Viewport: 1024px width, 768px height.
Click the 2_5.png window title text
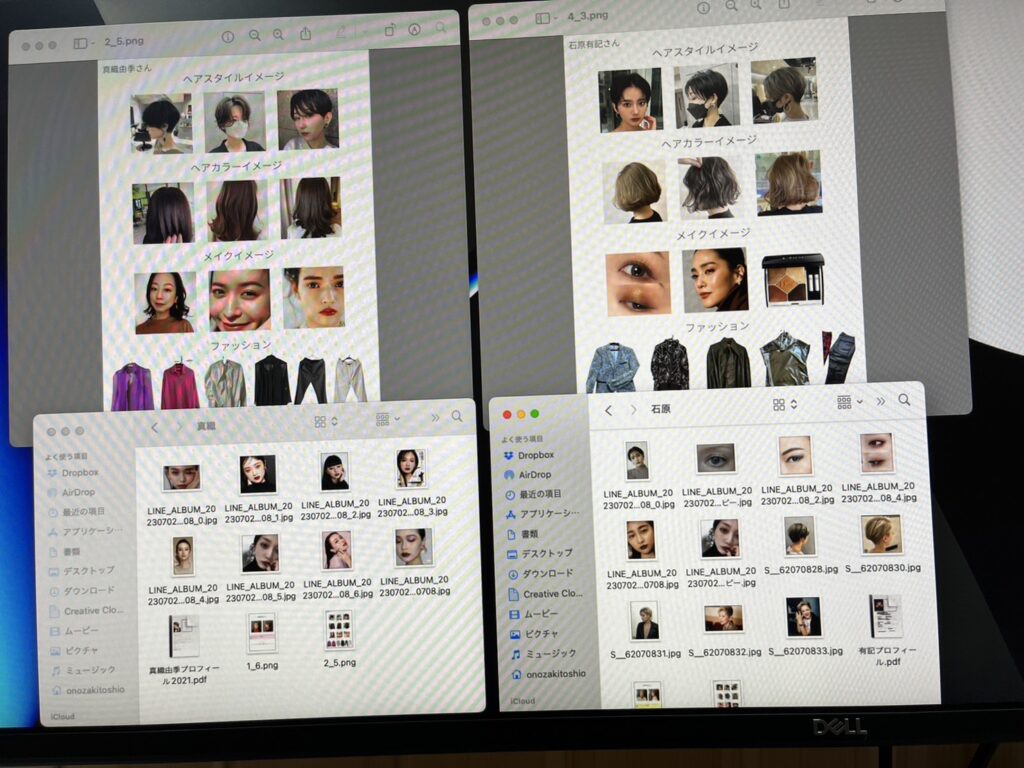pyautogui.click(x=123, y=41)
